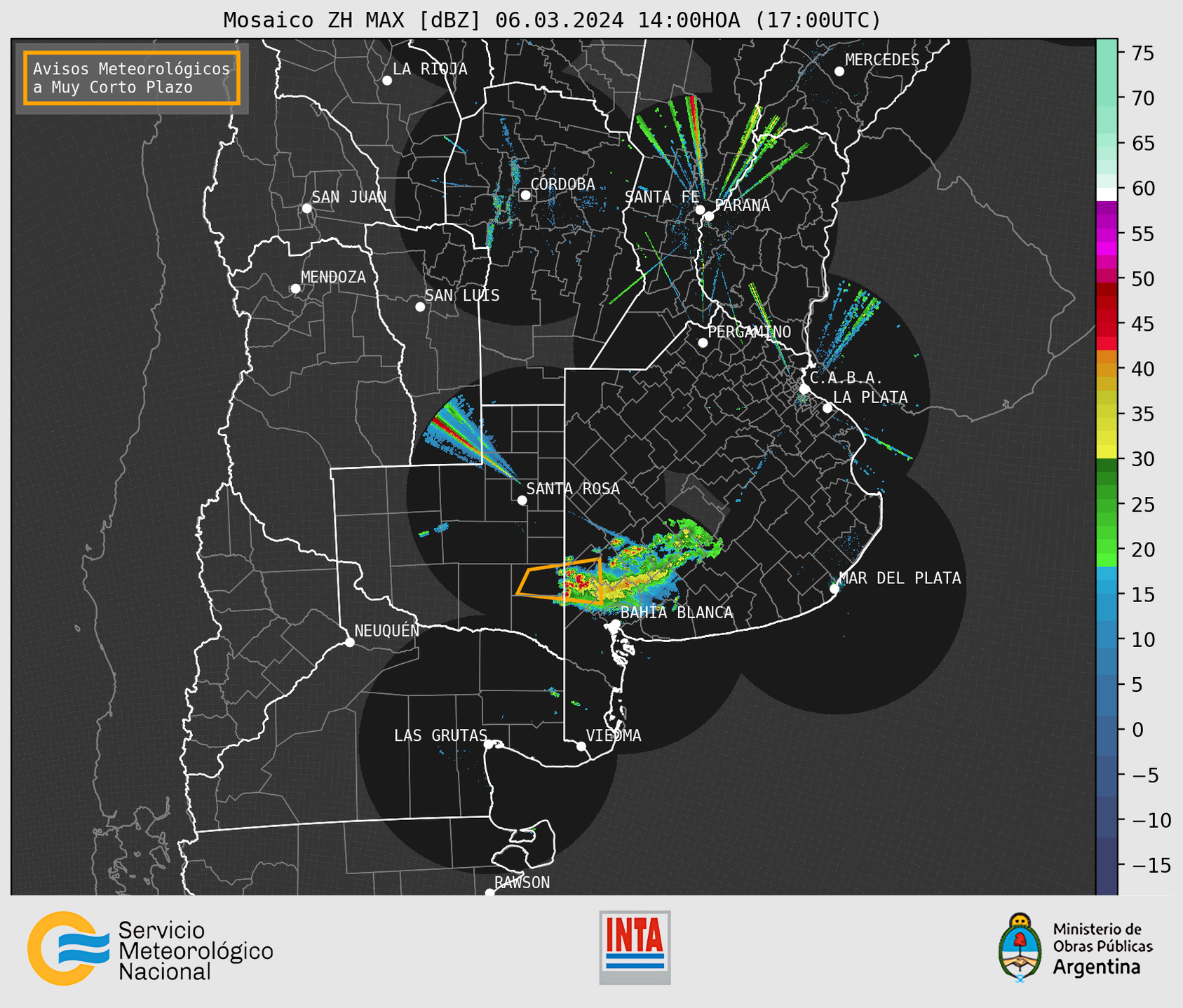1183x1008 pixels.
Task: Click the orange warning polygon near Bahía Blanca
Action: coord(559,581)
